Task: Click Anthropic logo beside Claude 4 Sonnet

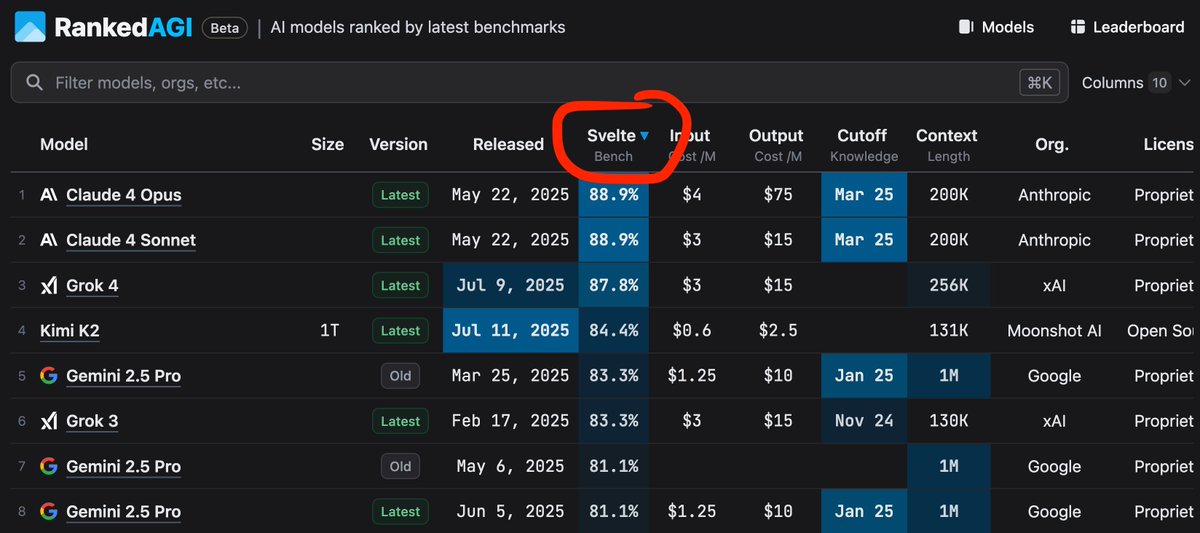Action: (48, 240)
